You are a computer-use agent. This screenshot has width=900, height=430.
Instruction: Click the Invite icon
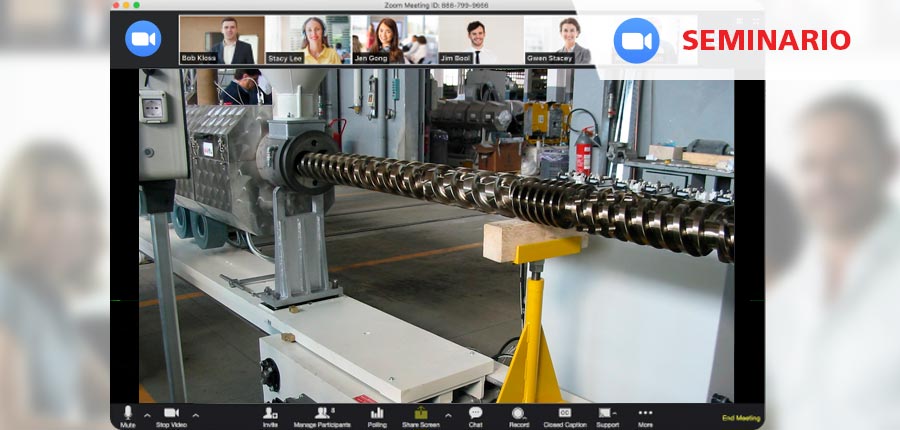click(270, 414)
